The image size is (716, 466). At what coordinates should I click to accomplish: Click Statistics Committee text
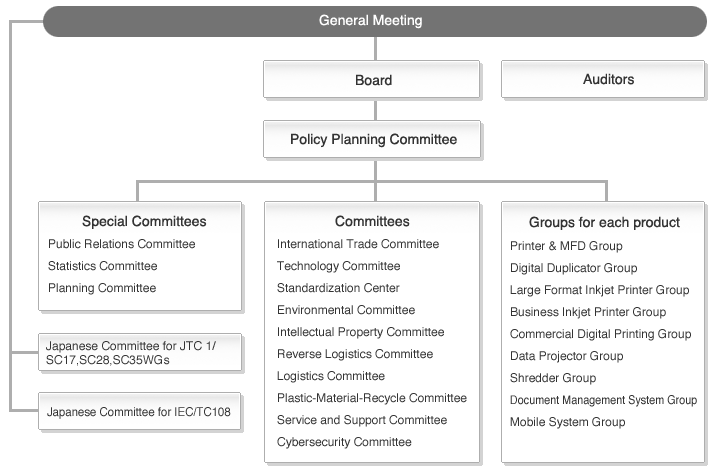[103, 266]
